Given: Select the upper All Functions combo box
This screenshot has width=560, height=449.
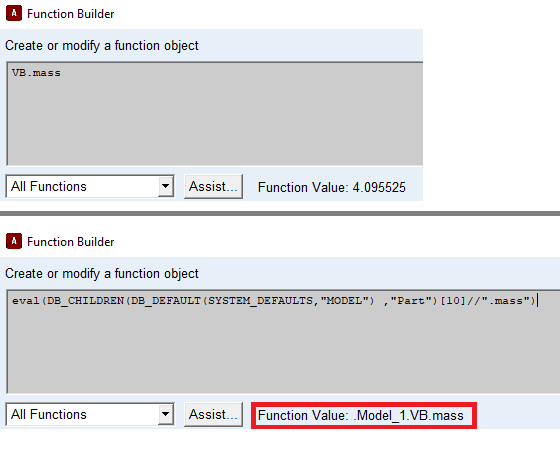Looking at the screenshot, I should coord(90,186).
